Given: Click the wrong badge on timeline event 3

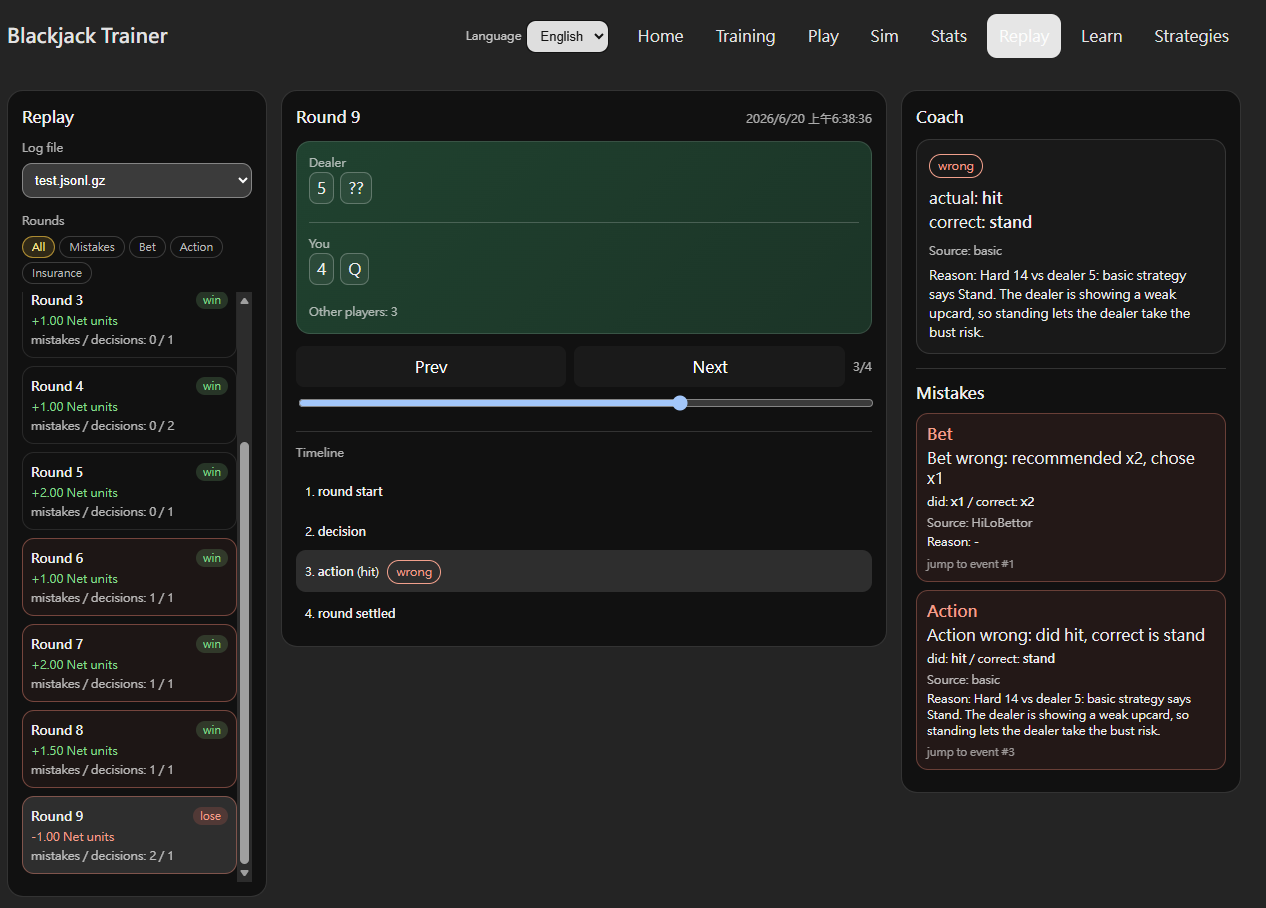Looking at the screenshot, I should pos(414,572).
